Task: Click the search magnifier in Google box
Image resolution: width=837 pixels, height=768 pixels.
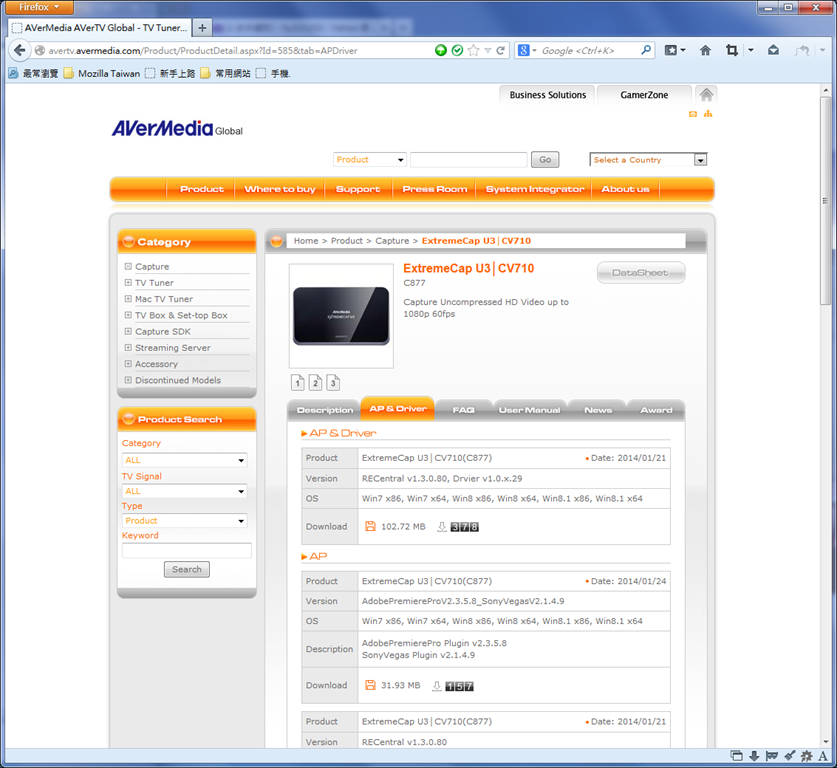Action: (646, 50)
